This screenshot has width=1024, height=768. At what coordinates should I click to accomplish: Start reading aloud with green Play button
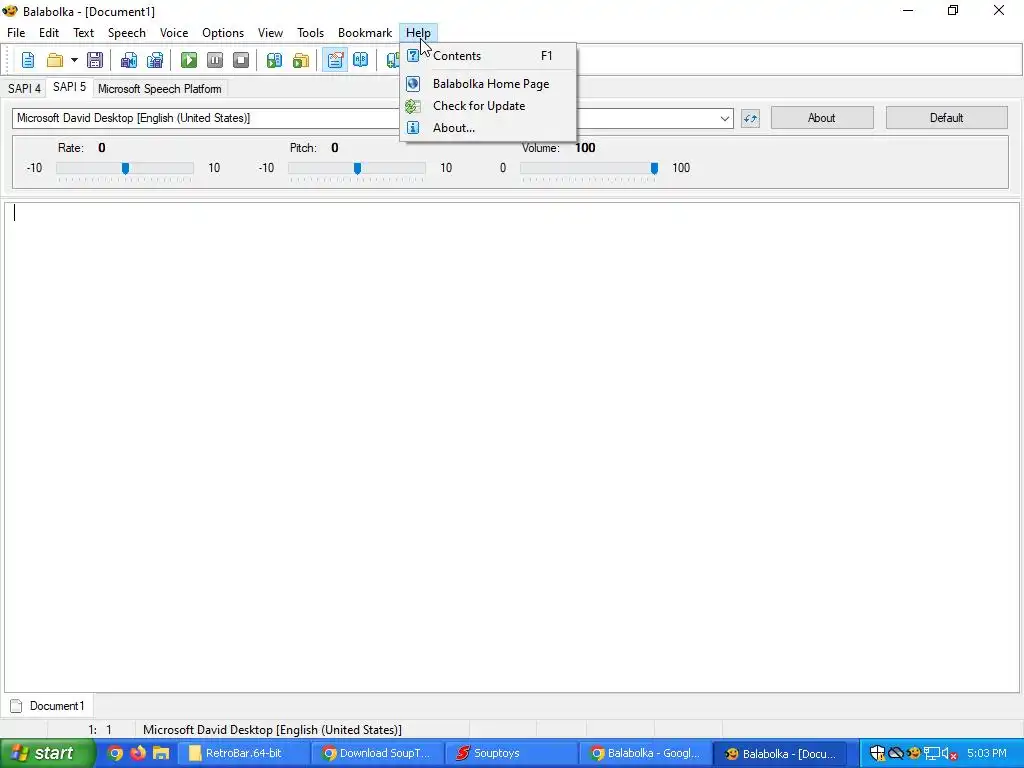pos(189,60)
